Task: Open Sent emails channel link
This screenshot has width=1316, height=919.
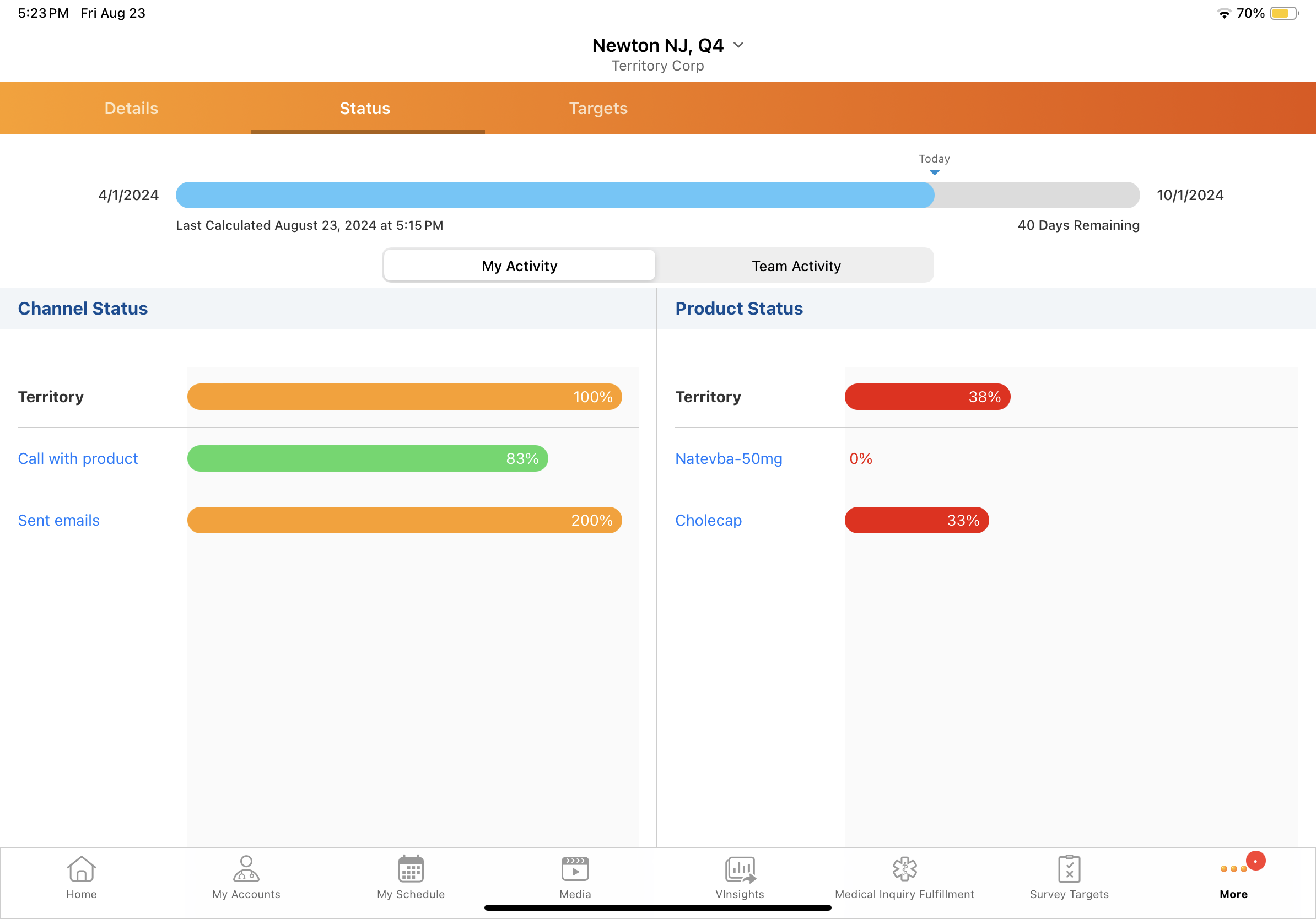Action: [x=58, y=520]
